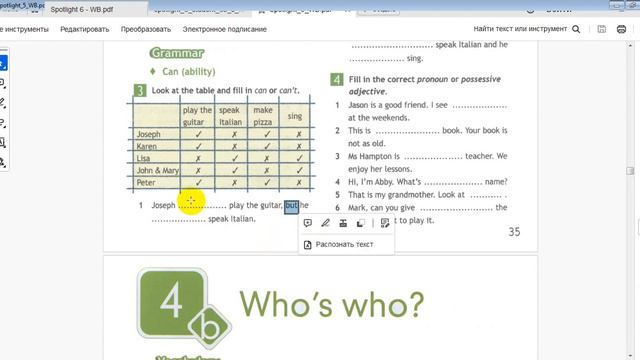The height and width of the screenshot is (360, 640).
Task: Click the word 'Joseph' in sentence 1
Action: [163, 205]
